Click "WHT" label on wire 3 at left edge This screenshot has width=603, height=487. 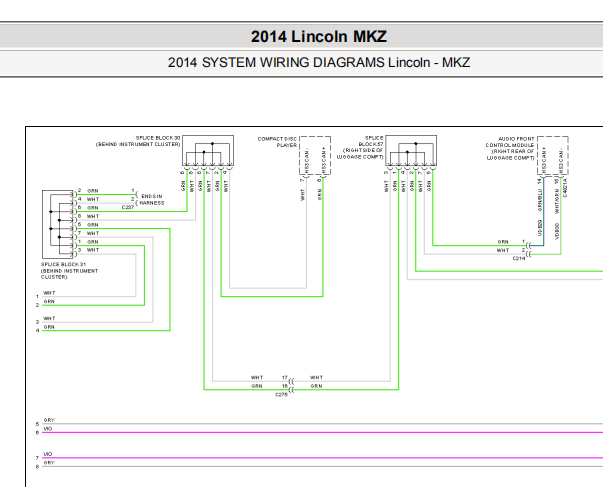pyautogui.click(x=49, y=319)
